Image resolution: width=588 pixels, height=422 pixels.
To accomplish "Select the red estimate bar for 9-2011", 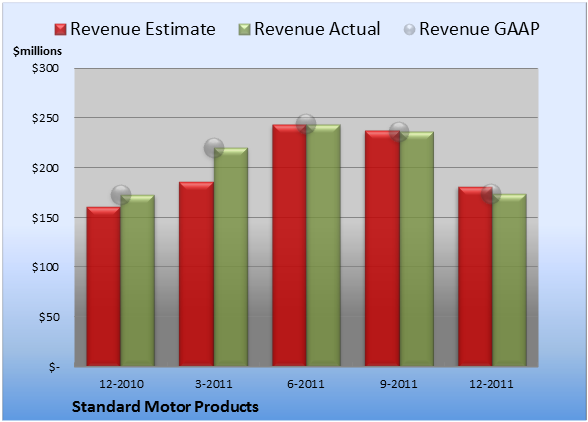I will coord(382,248).
